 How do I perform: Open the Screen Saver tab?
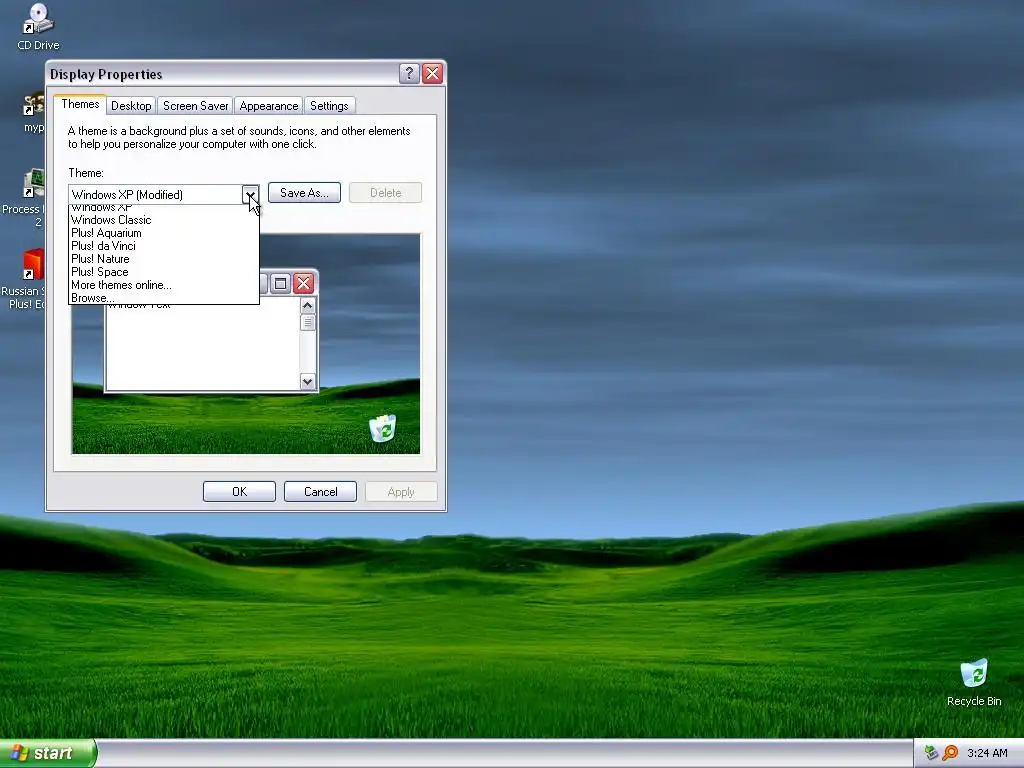(x=195, y=106)
